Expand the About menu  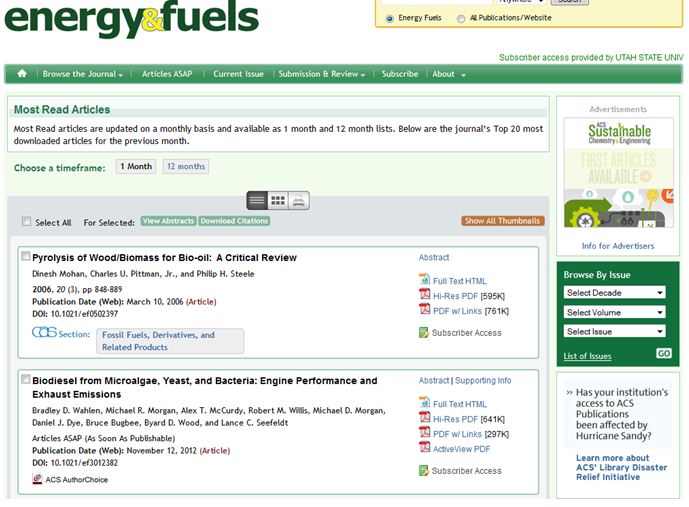pyautogui.click(x=449, y=74)
